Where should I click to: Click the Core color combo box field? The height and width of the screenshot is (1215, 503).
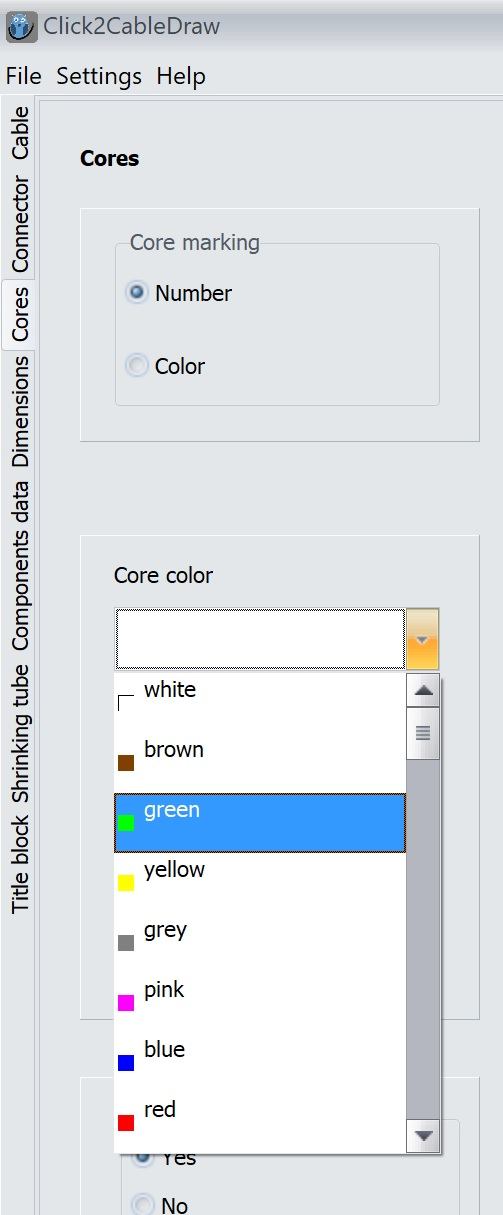click(261, 639)
